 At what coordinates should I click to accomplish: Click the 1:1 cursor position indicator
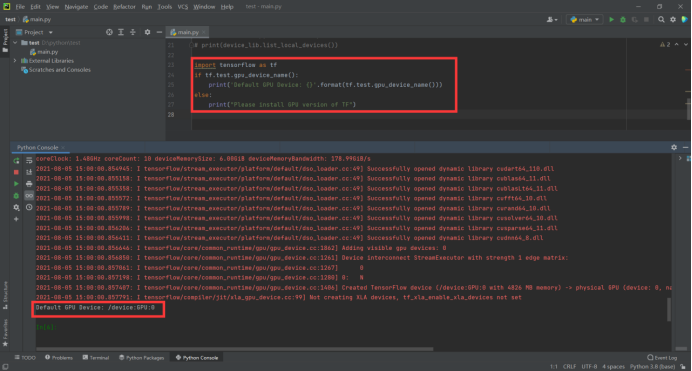pos(553,367)
